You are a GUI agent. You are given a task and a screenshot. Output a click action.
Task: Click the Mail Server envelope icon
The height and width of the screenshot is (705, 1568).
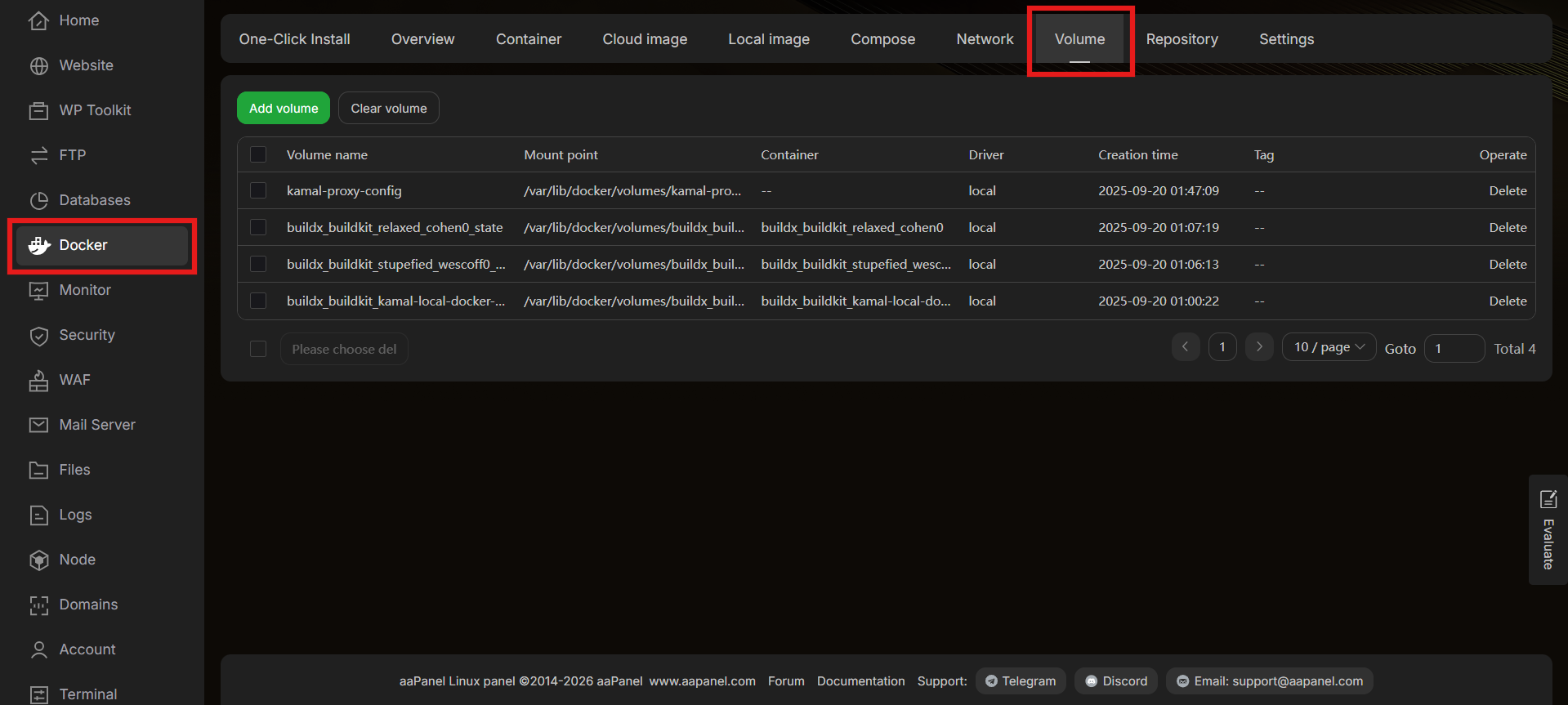38,425
